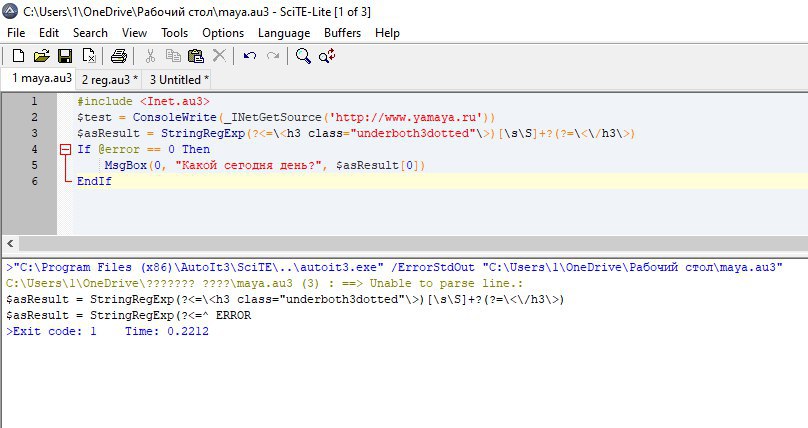Switch to the 3 Untitled tab
The width and height of the screenshot is (808, 428).
(178, 80)
